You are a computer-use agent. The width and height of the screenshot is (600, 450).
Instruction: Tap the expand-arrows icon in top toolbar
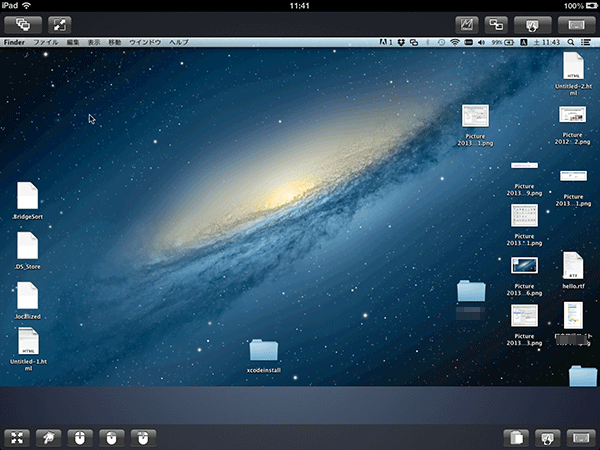click(60, 25)
